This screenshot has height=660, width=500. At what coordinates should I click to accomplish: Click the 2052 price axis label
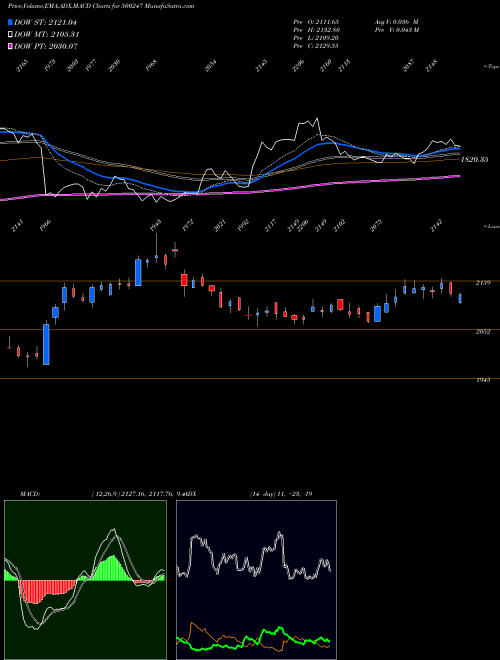pos(483,332)
